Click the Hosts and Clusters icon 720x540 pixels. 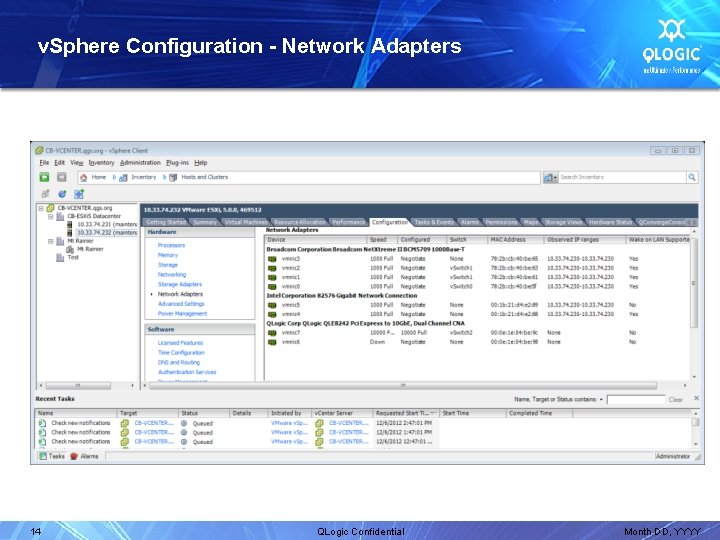click(x=173, y=178)
